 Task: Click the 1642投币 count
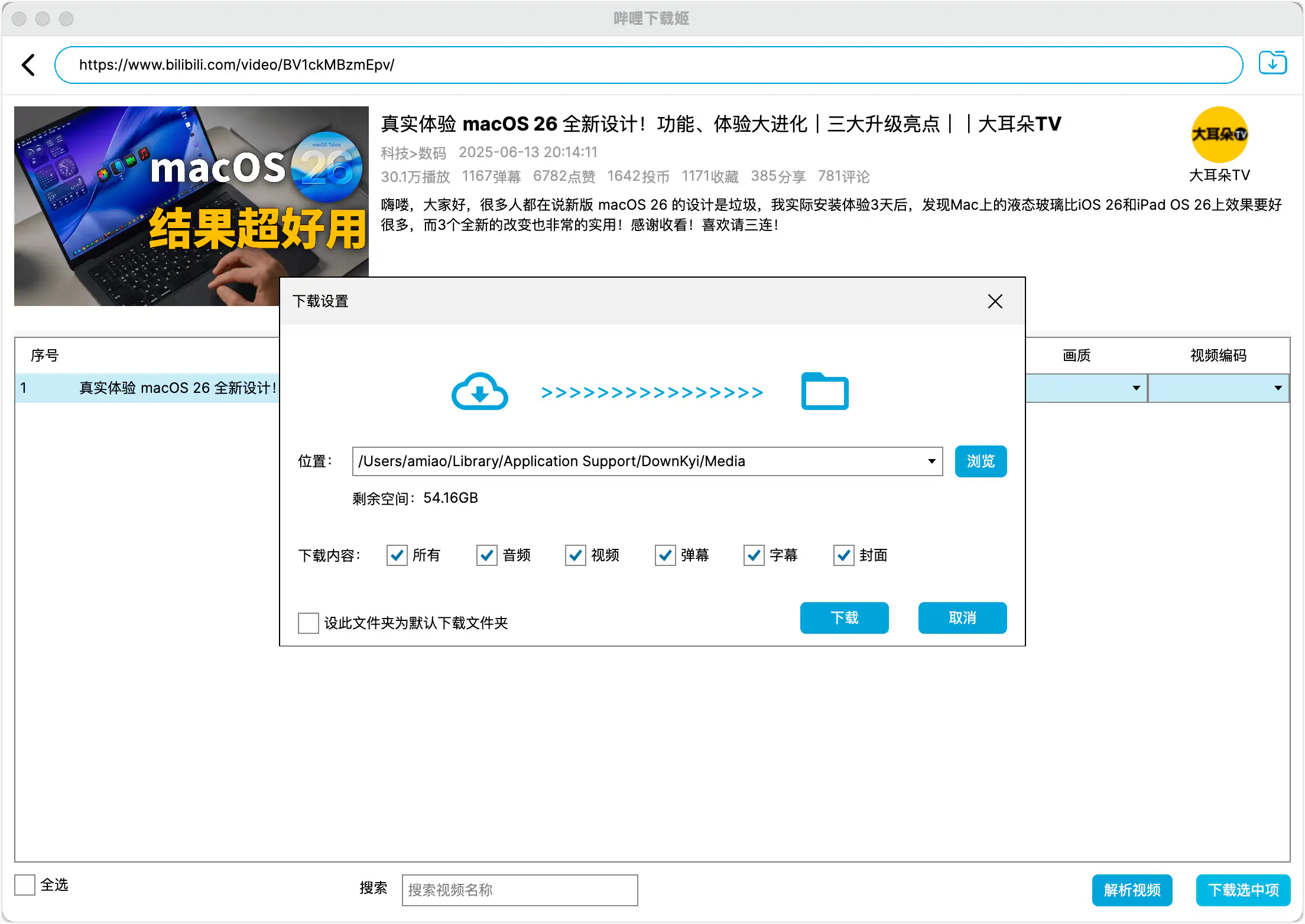(x=638, y=177)
